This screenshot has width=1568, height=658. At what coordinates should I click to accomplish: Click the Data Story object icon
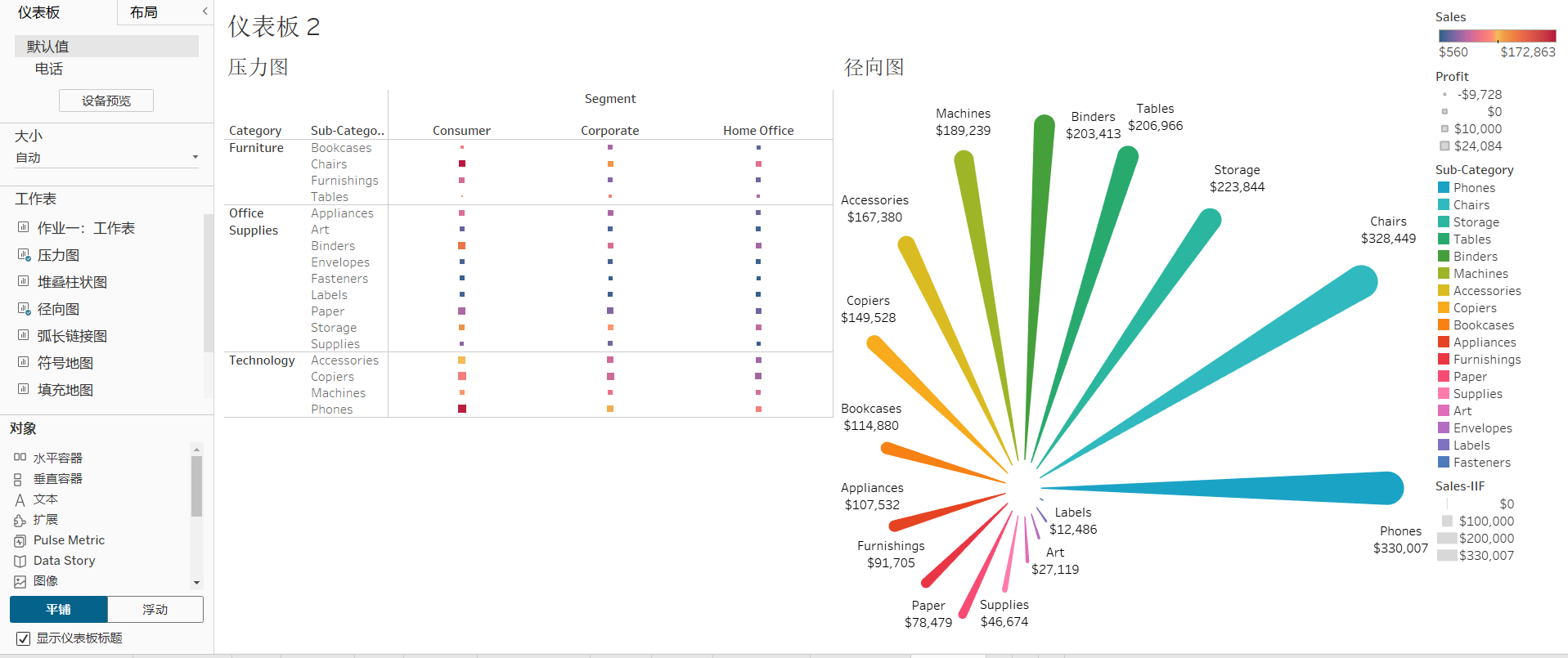[x=20, y=561]
